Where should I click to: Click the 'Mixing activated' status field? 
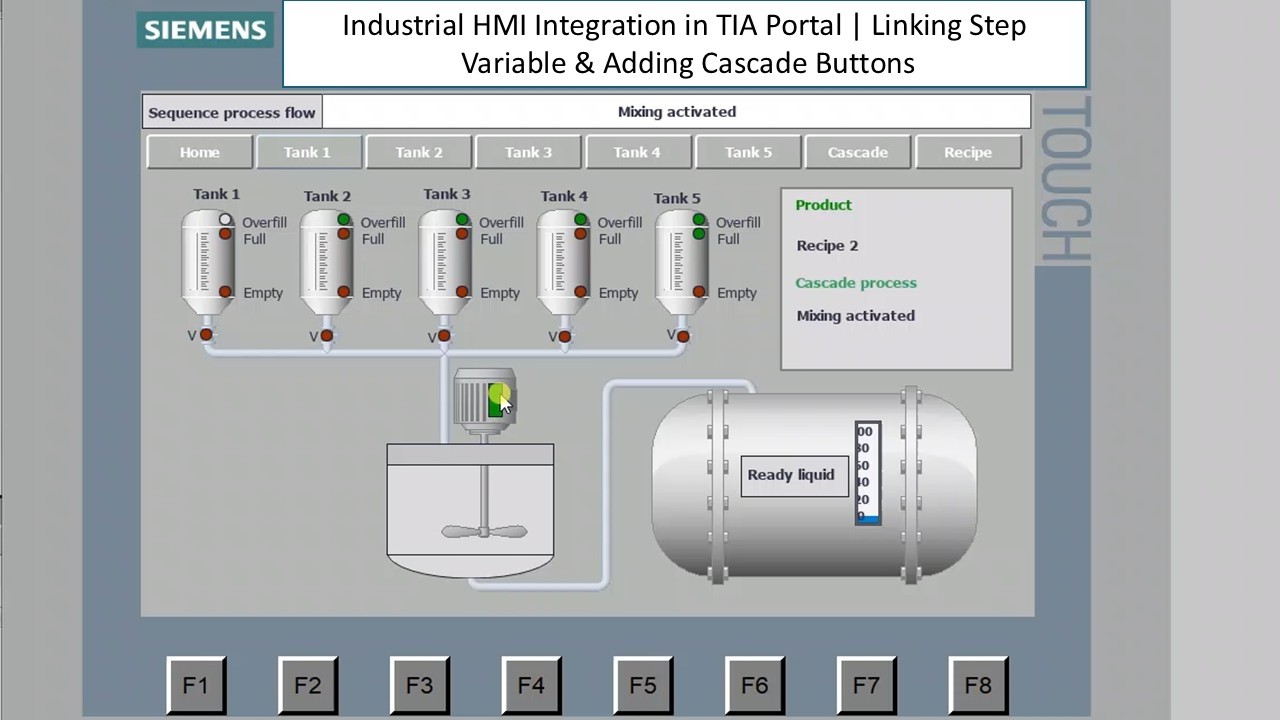[x=676, y=112]
